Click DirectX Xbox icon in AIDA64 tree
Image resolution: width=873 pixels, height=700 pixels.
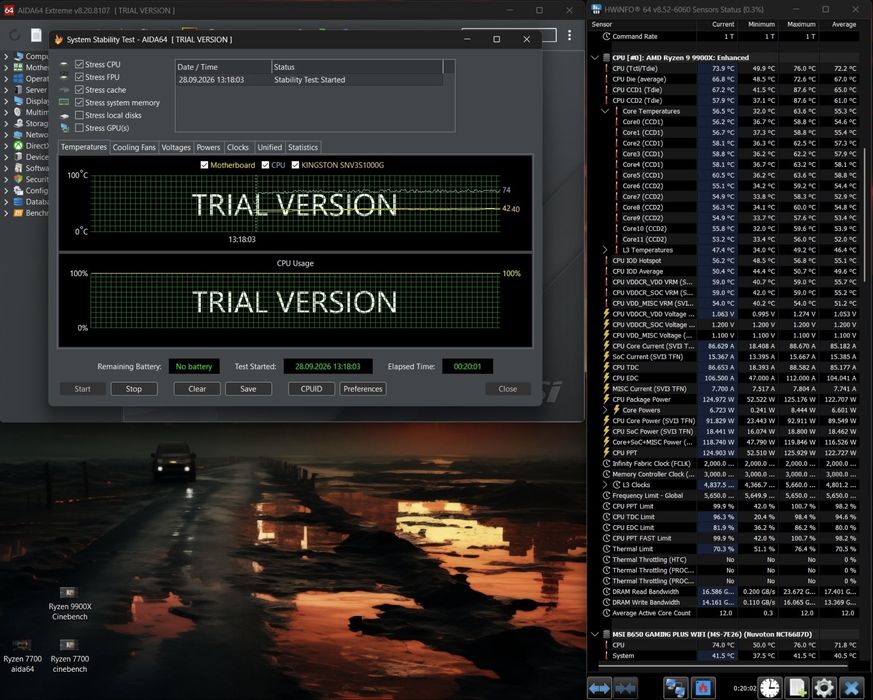click(x=18, y=146)
